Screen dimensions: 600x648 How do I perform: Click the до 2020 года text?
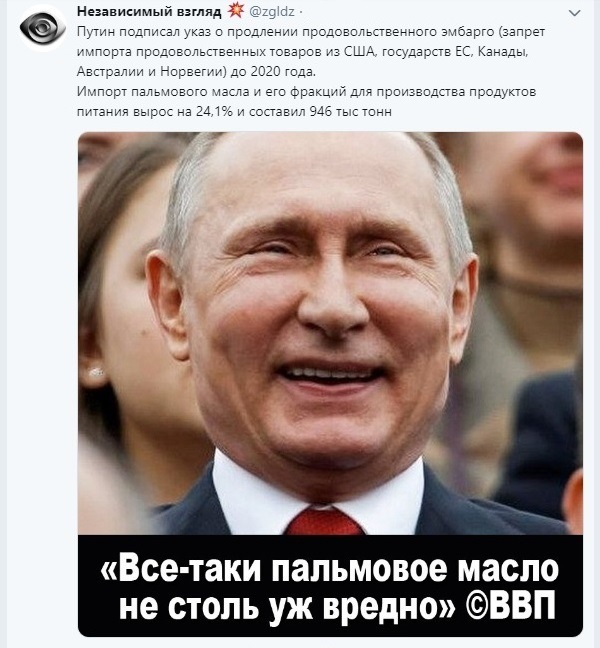coord(273,72)
